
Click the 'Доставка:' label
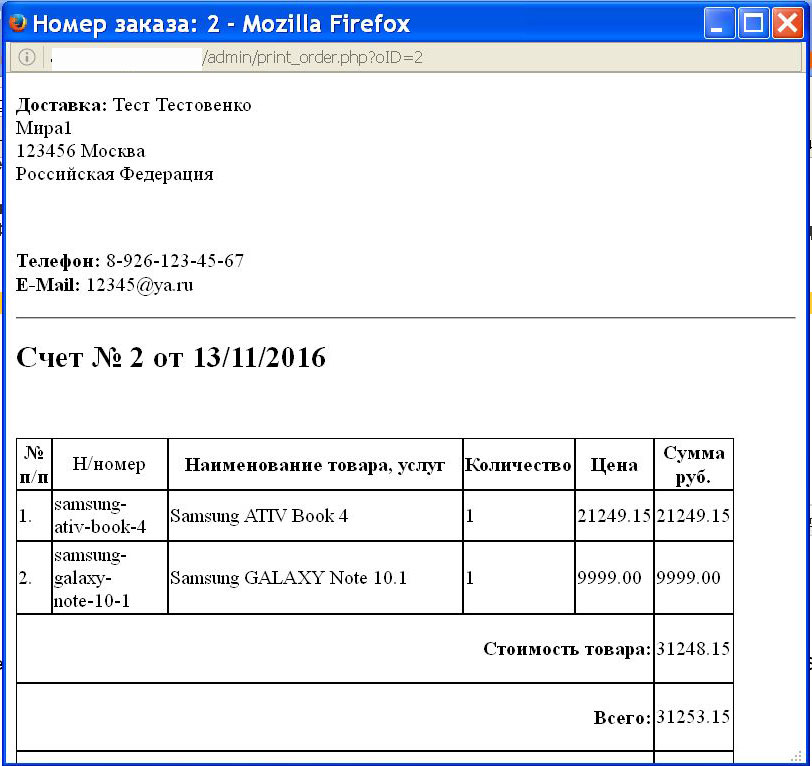click(x=62, y=105)
